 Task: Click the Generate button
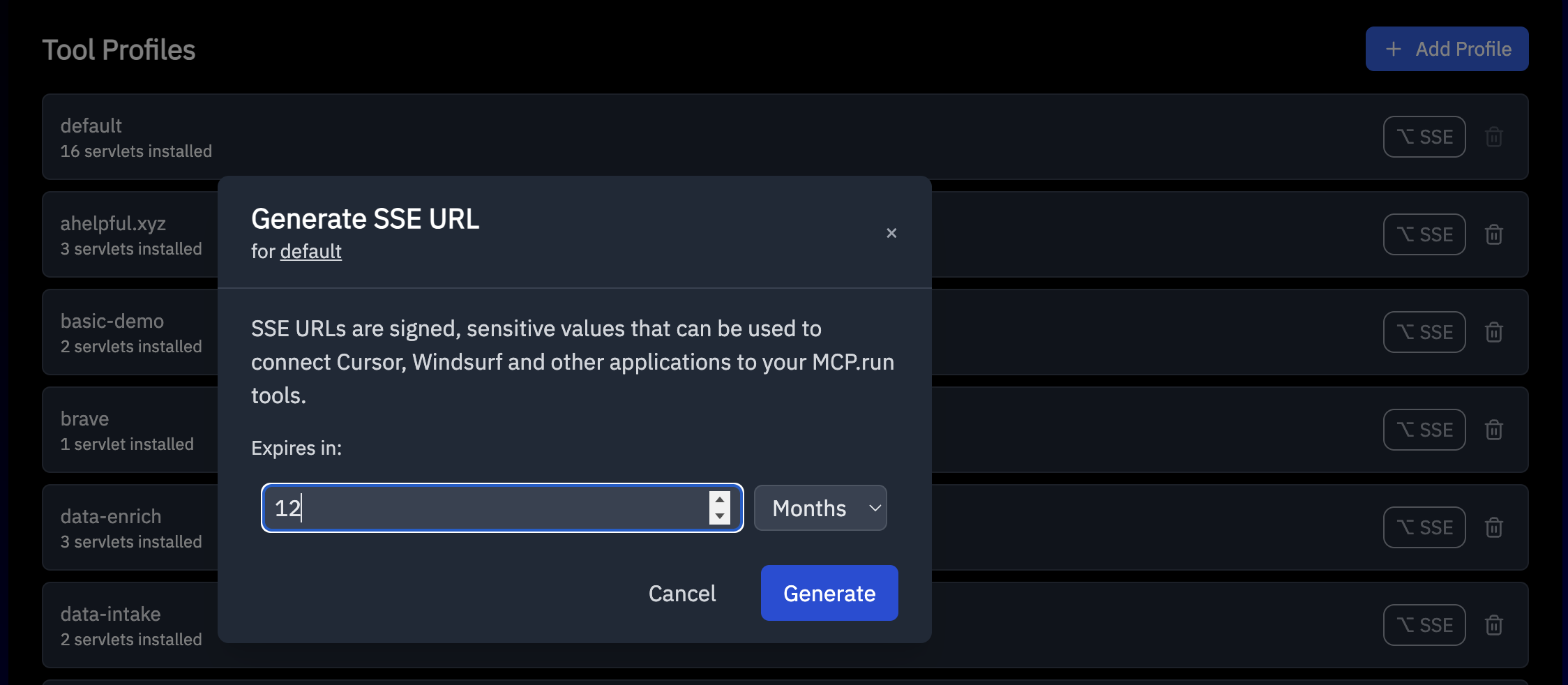829,592
